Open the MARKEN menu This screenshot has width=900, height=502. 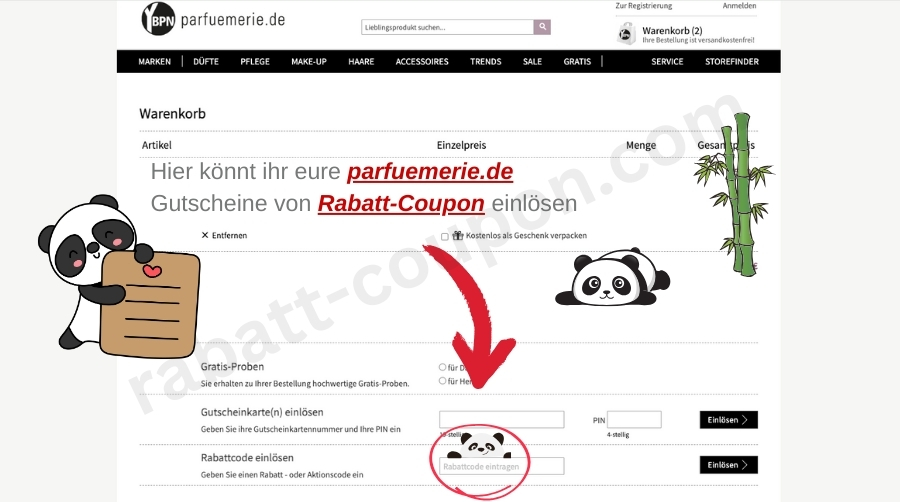pyautogui.click(x=154, y=62)
